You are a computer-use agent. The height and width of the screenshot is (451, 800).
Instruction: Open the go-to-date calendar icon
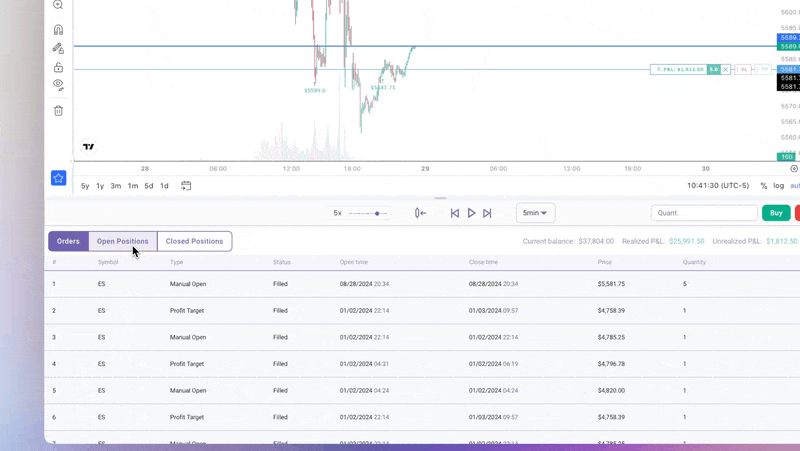pyautogui.click(x=186, y=186)
